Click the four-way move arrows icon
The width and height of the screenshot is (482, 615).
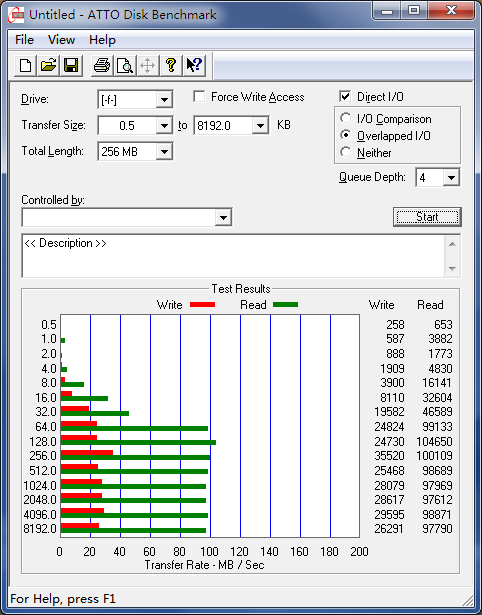[x=147, y=65]
